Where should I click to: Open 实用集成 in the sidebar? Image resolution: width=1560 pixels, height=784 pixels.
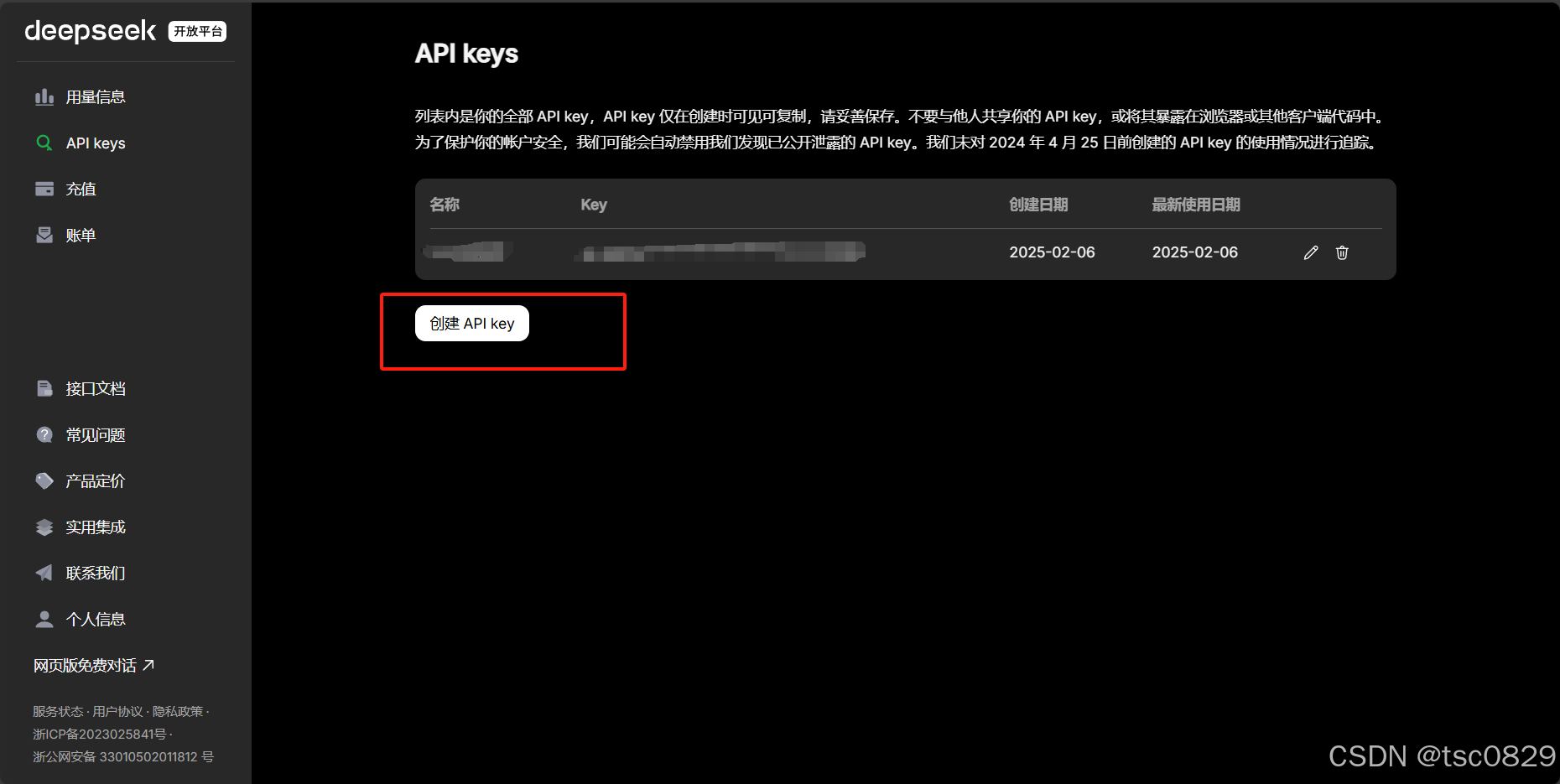coord(96,527)
